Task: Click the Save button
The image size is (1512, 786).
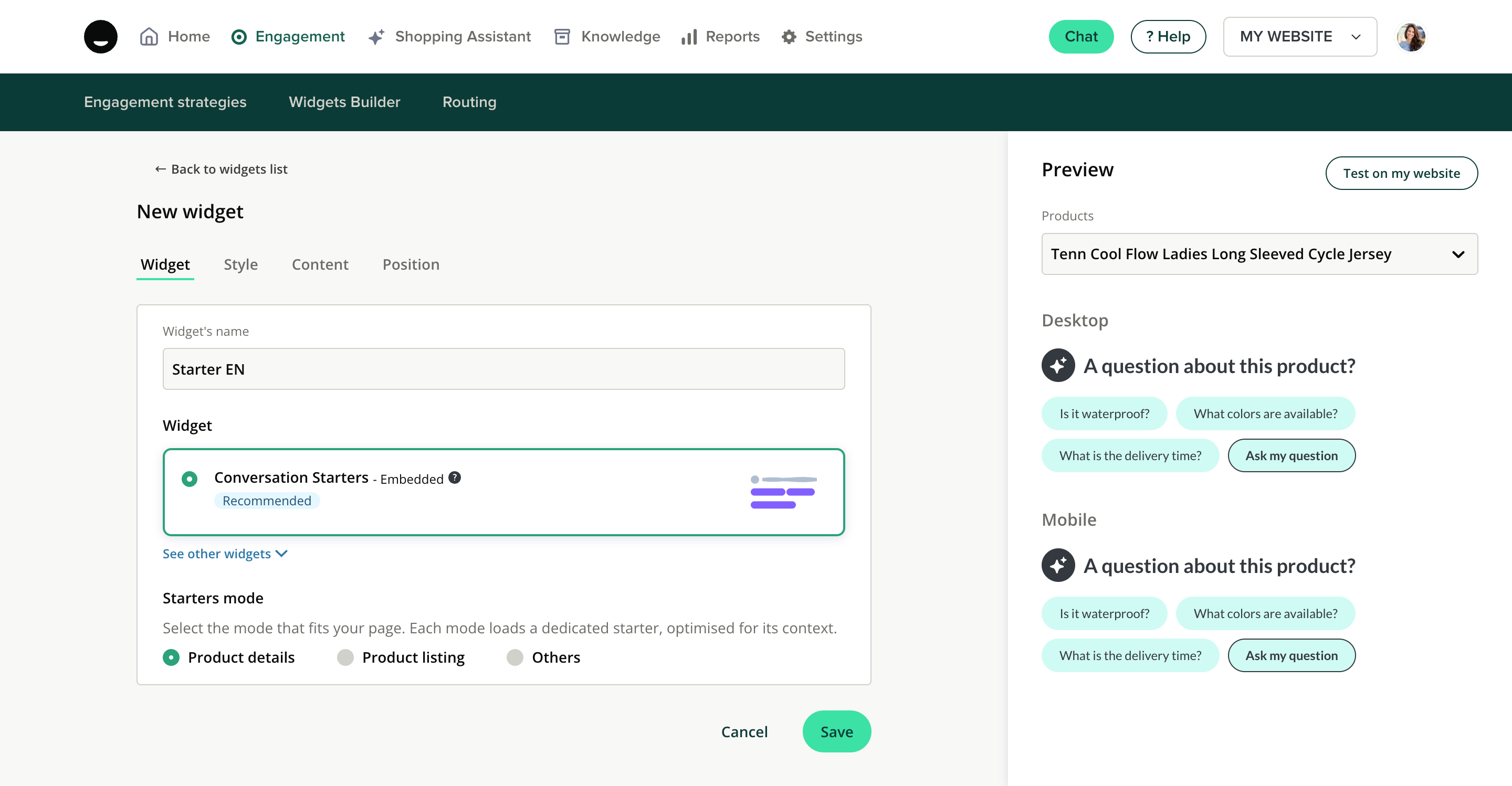Action: [x=836, y=731]
